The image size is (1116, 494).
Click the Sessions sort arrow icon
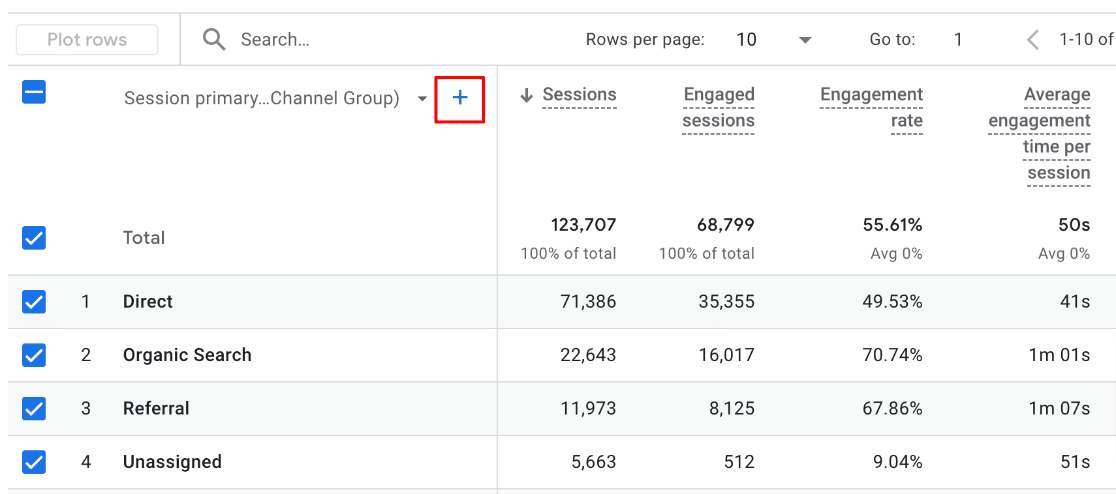pos(526,96)
